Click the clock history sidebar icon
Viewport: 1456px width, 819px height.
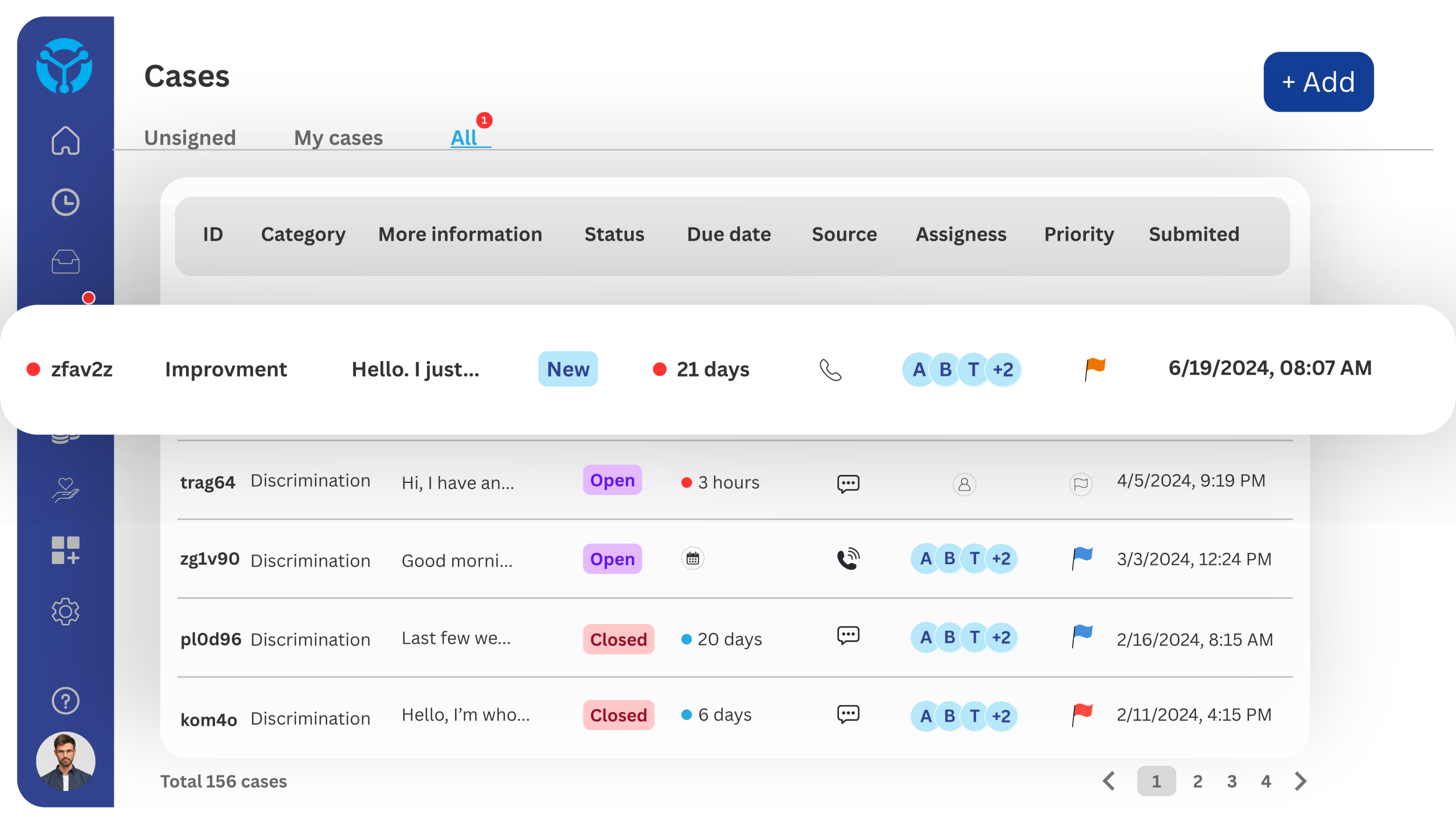click(x=65, y=202)
